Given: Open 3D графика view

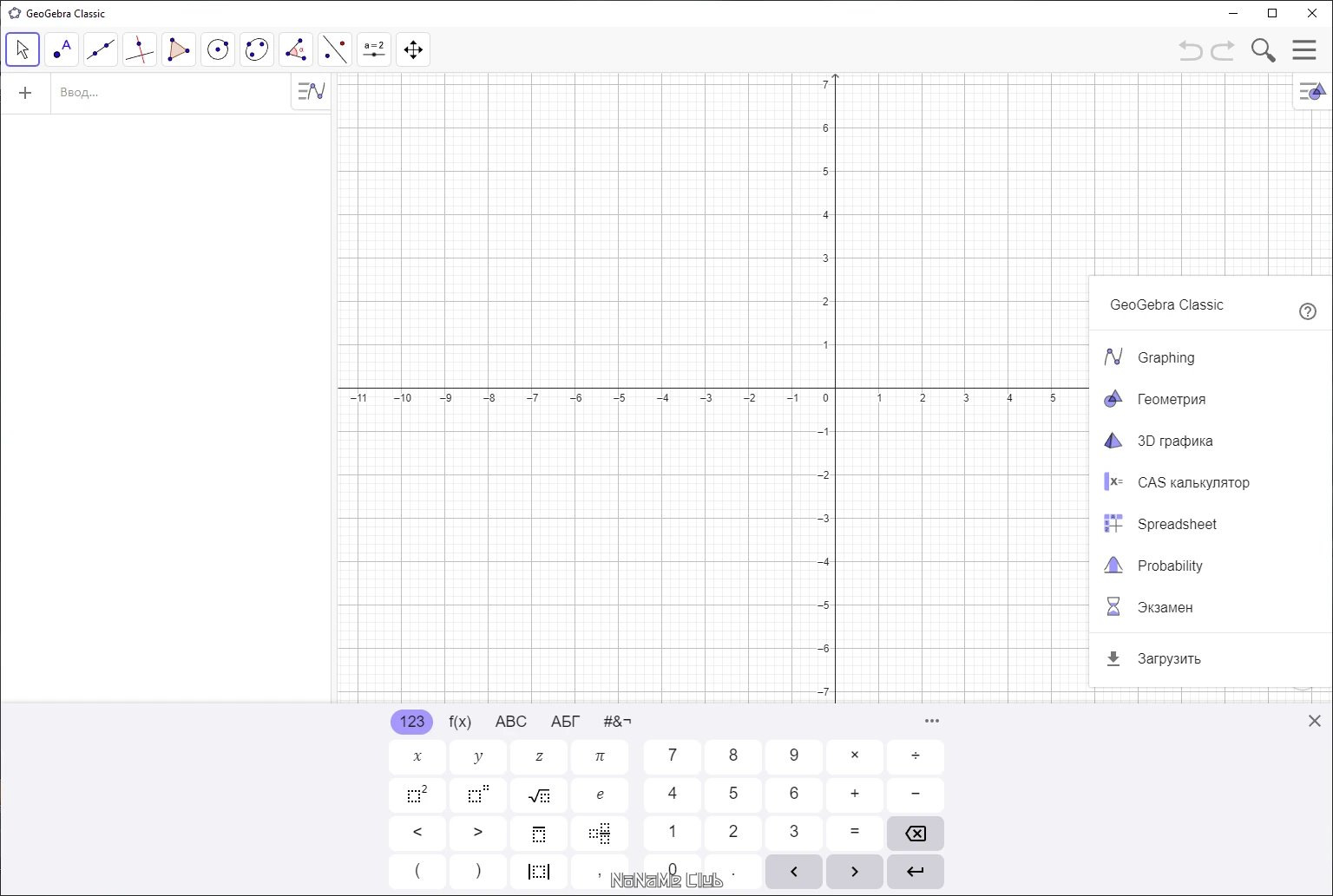Looking at the screenshot, I should click(x=1210, y=441).
